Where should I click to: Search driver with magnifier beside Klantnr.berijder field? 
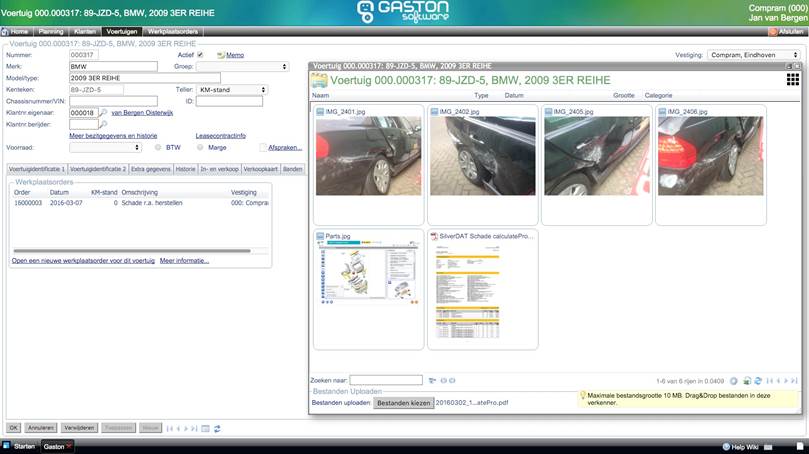[103, 124]
